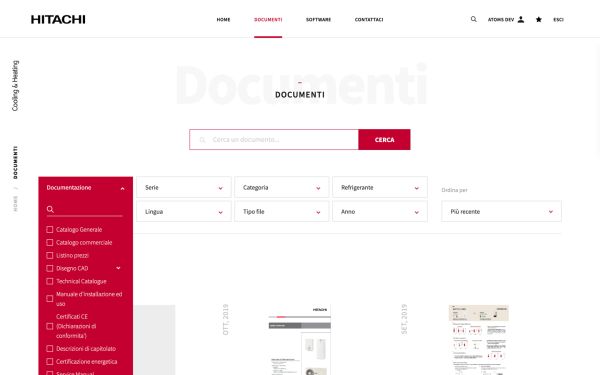Open the header search magnifier icon
The width and height of the screenshot is (600, 375).
pos(474,19)
